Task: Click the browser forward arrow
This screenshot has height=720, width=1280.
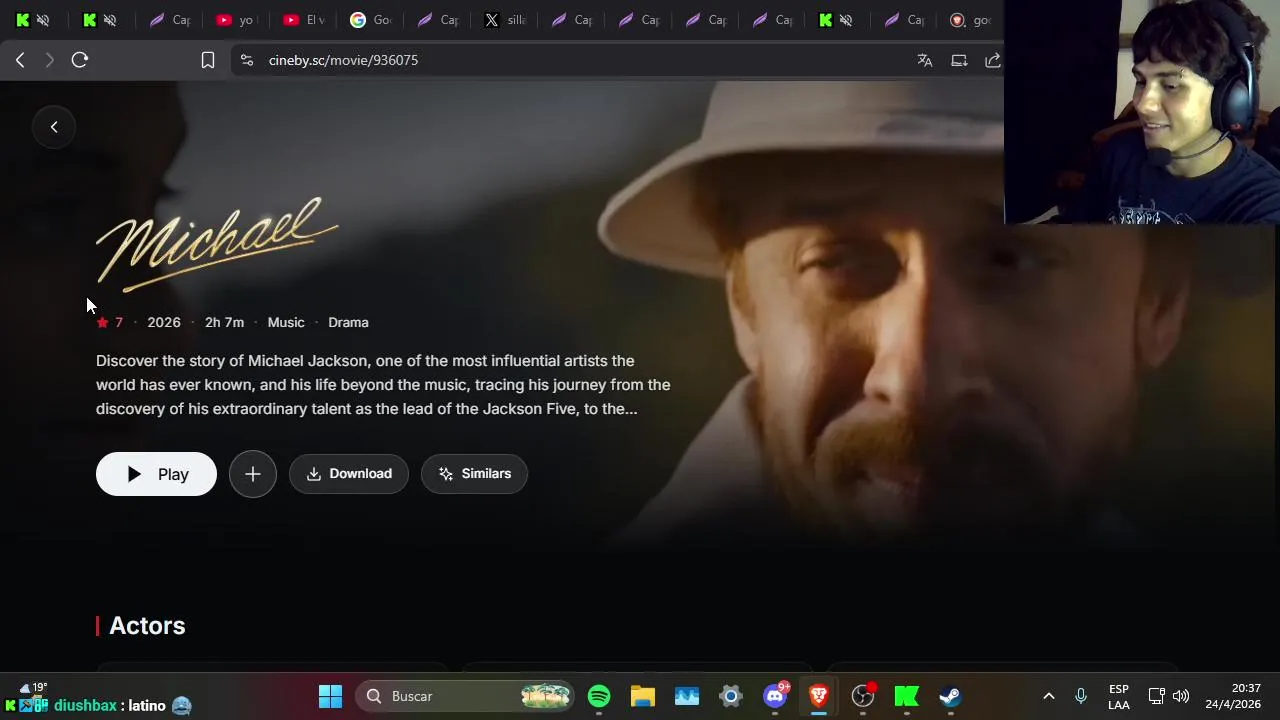Action: (x=49, y=60)
